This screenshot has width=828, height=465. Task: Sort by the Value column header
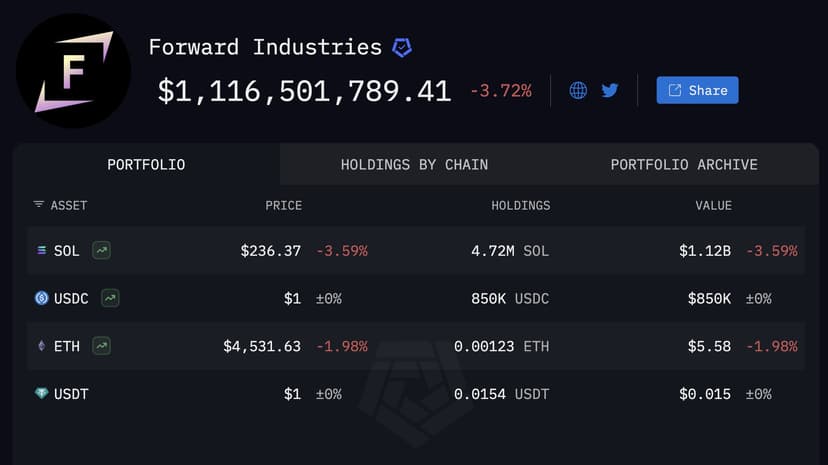coord(714,206)
